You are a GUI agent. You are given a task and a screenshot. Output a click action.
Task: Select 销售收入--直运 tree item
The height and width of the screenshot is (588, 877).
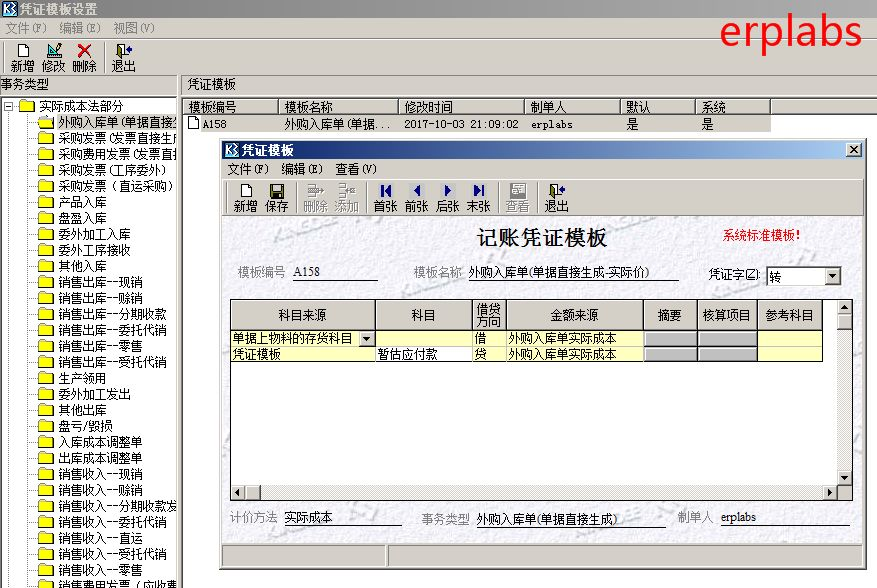pos(100,538)
